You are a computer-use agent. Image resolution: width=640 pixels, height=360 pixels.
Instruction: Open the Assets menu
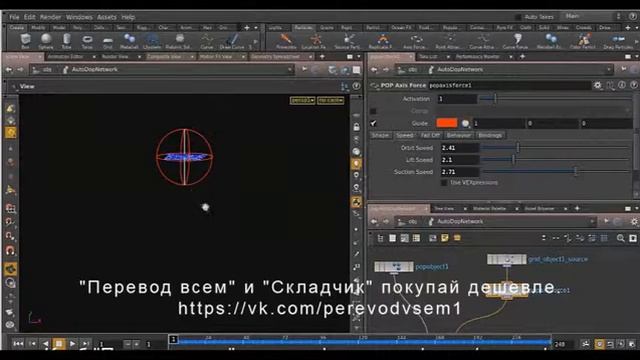click(107, 17)
